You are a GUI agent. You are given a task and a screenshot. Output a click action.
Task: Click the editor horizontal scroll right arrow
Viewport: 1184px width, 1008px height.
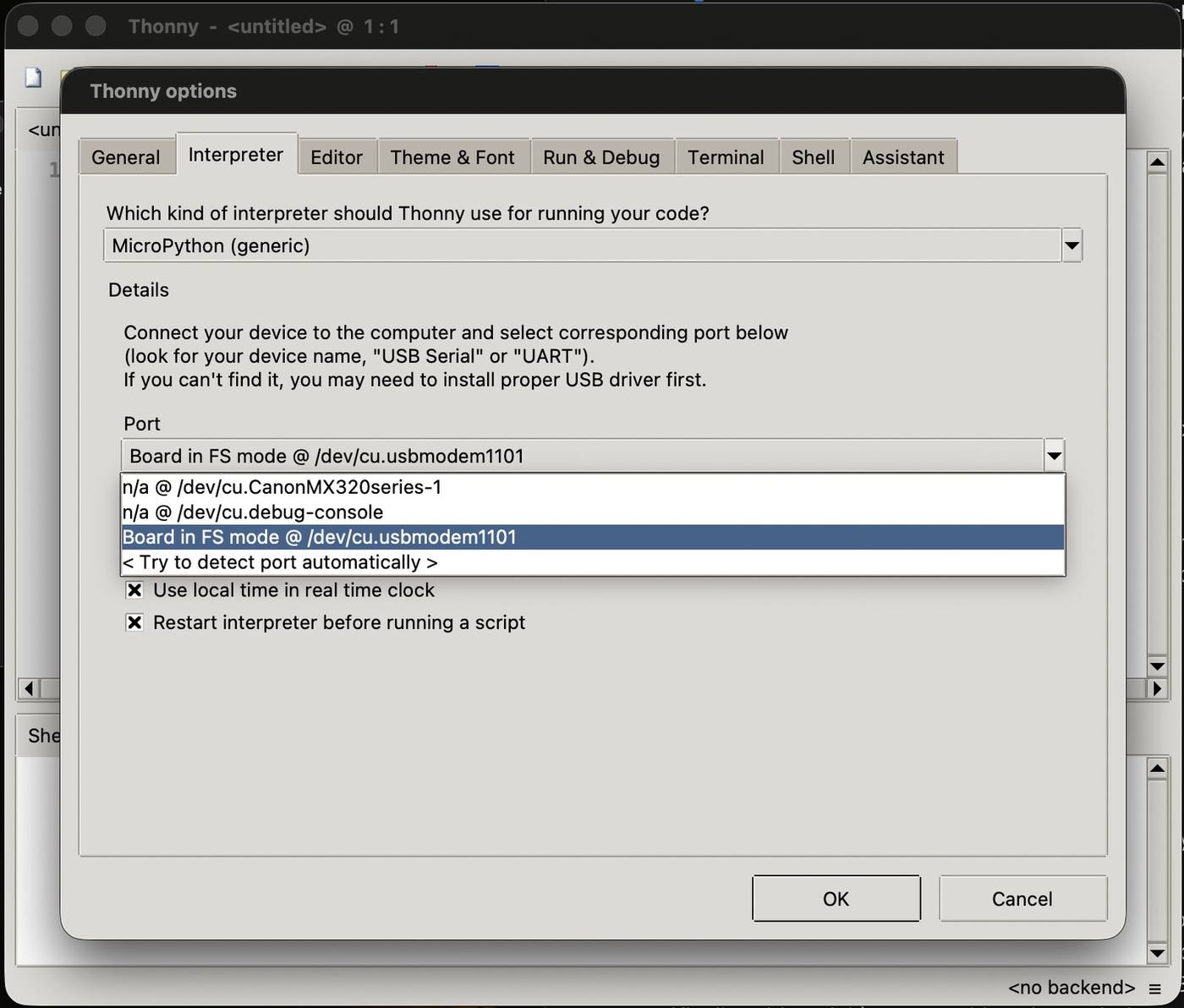(x=1158, y=688)
